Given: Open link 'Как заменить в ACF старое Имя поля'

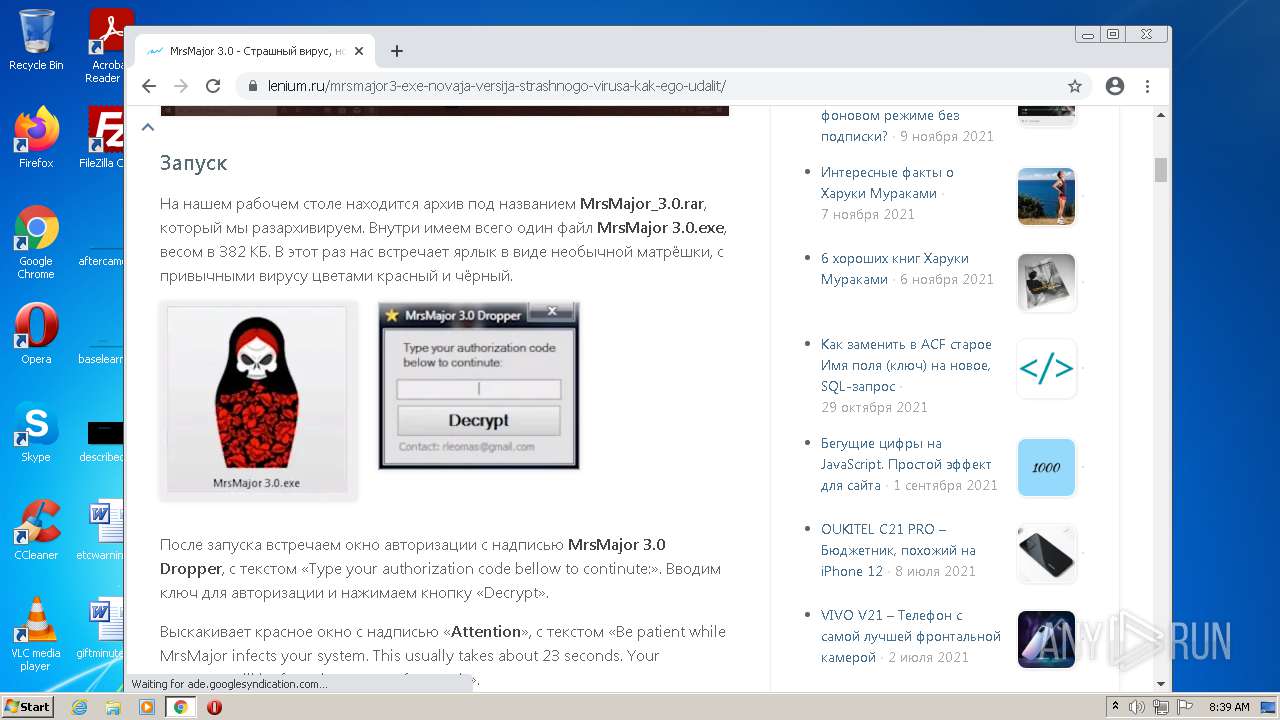Looking at the screenshot, I should click(x=906, y=365).
